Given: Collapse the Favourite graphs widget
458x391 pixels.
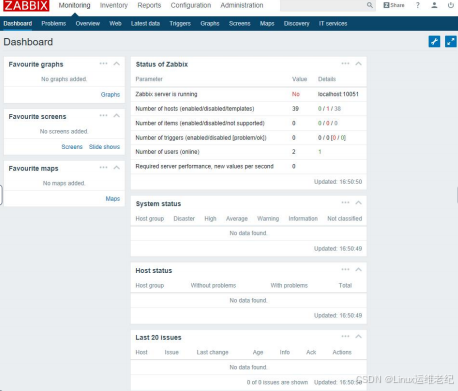Looking at the screenshot, I should [116, 63].
